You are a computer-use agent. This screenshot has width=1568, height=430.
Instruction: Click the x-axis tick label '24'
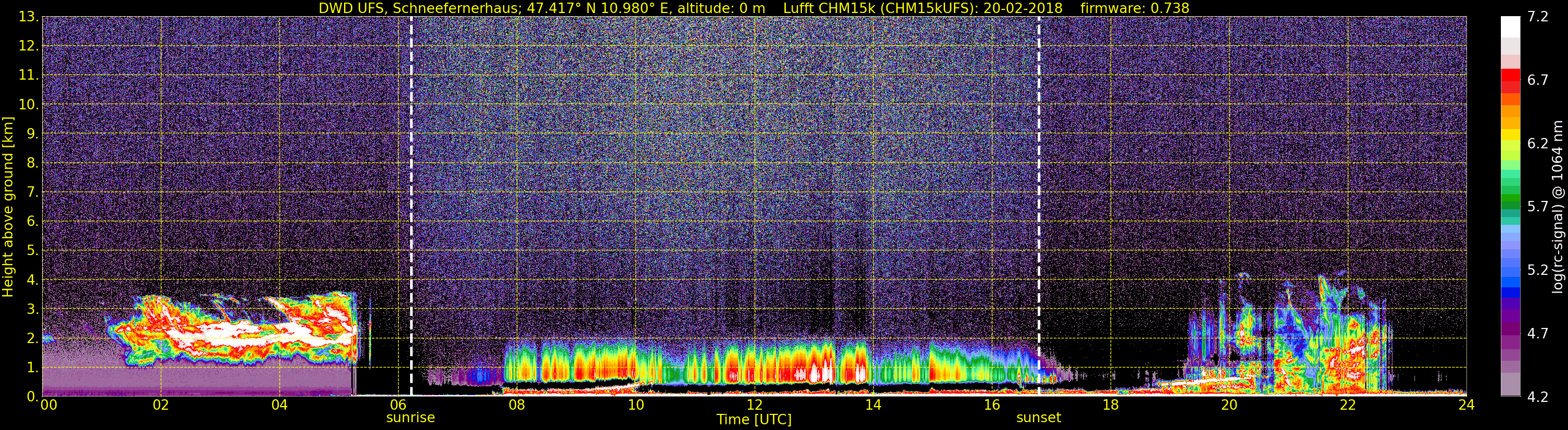1467,405
